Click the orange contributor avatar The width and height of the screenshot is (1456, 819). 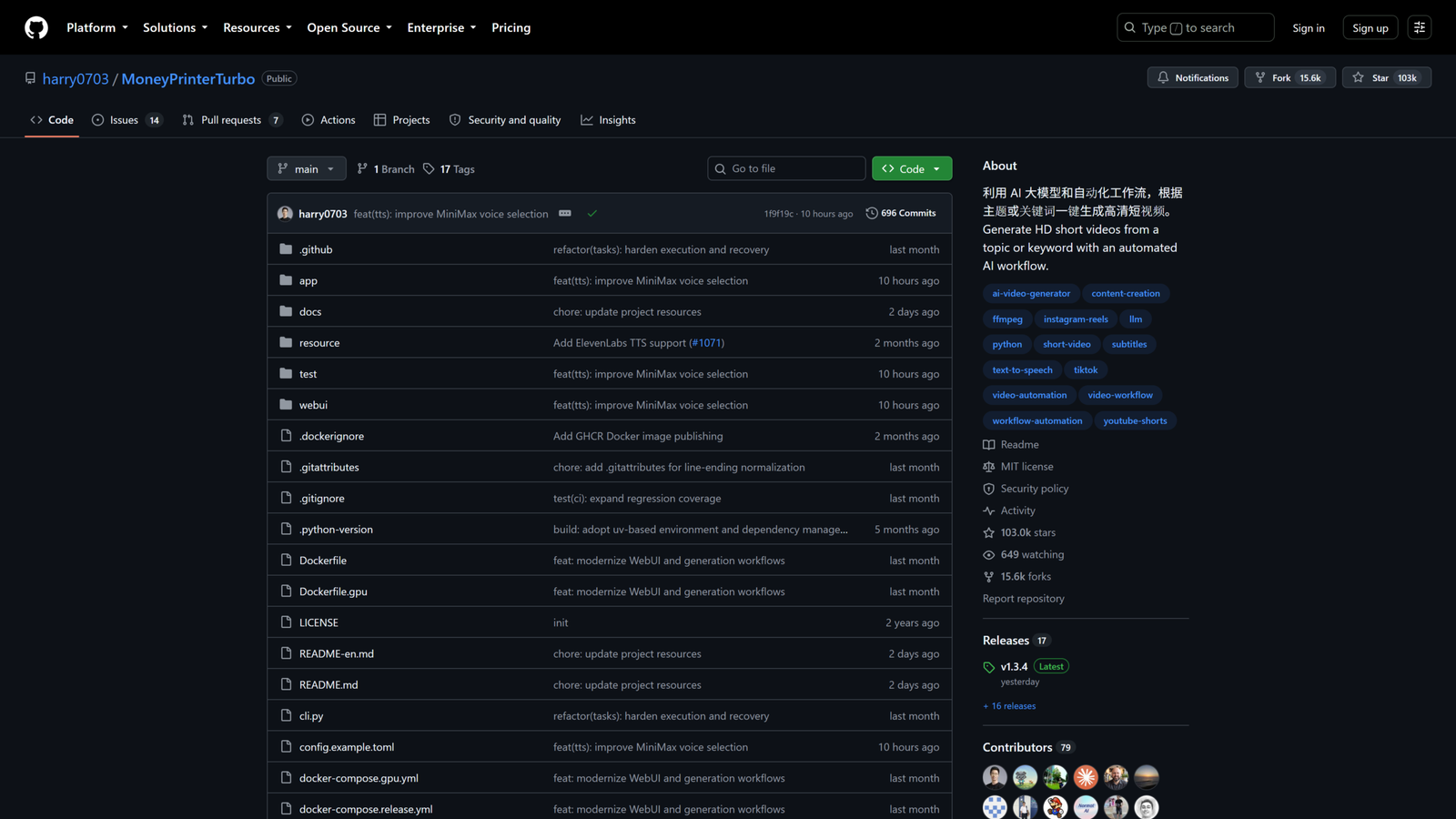[1086, 776]
